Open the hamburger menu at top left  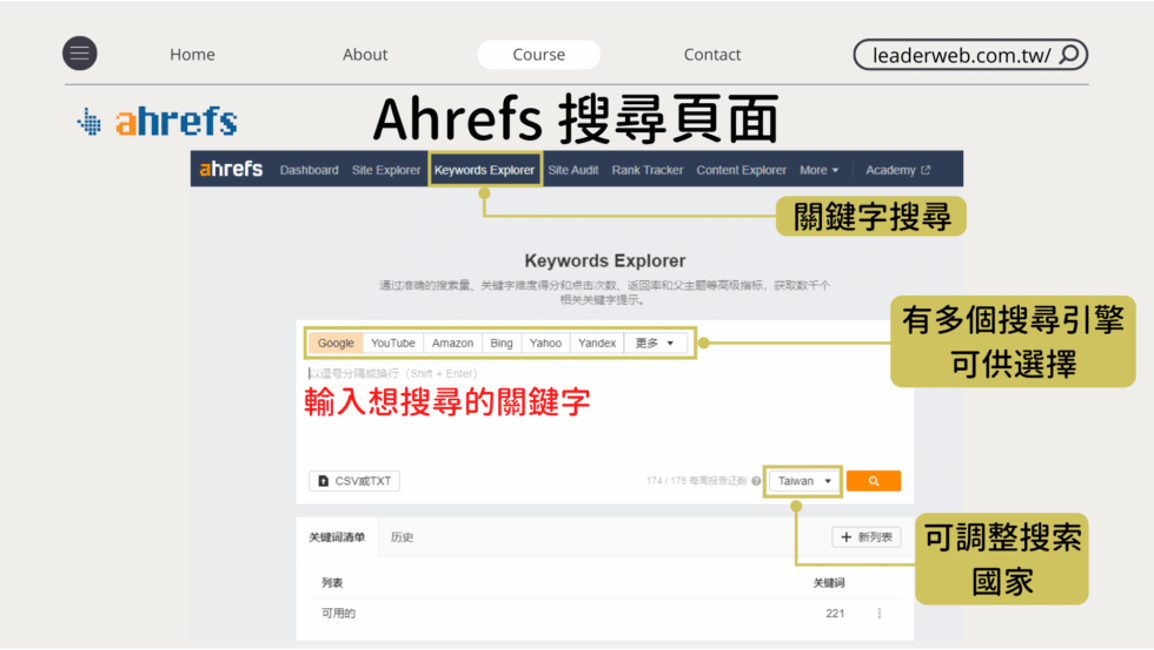pos(79,54)
